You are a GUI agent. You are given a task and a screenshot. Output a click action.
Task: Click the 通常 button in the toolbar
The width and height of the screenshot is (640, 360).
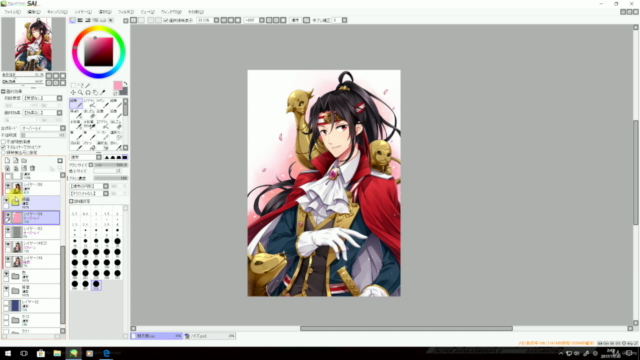(x=295, y=20)
